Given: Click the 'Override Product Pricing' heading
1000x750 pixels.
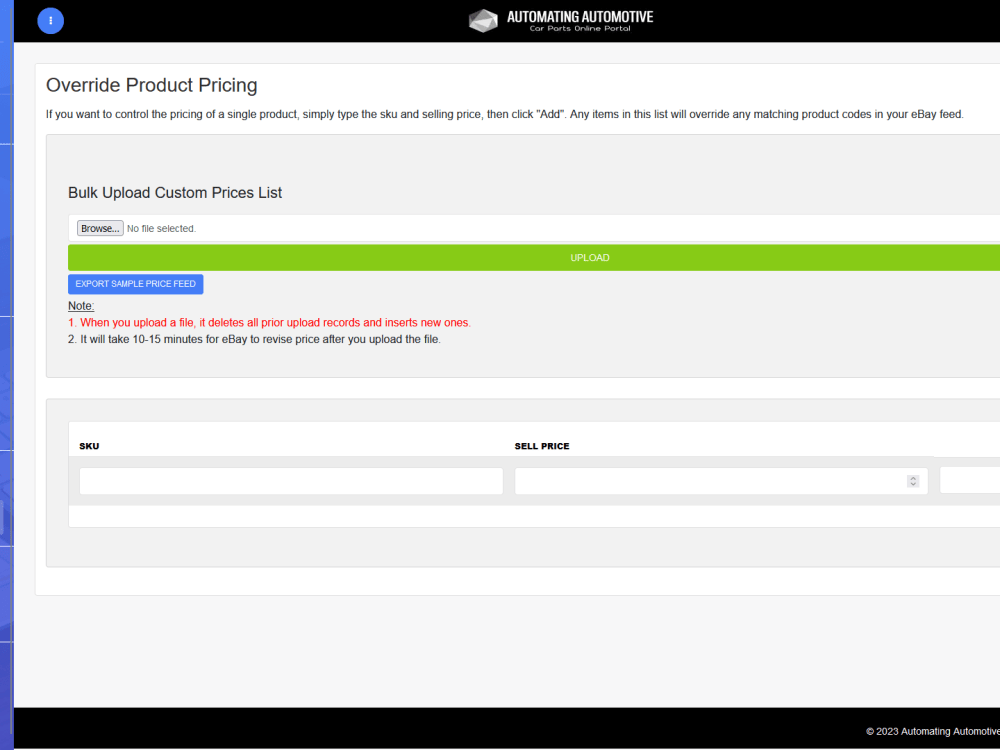Looking at the screenshot, I should click(x=152, y=85).
